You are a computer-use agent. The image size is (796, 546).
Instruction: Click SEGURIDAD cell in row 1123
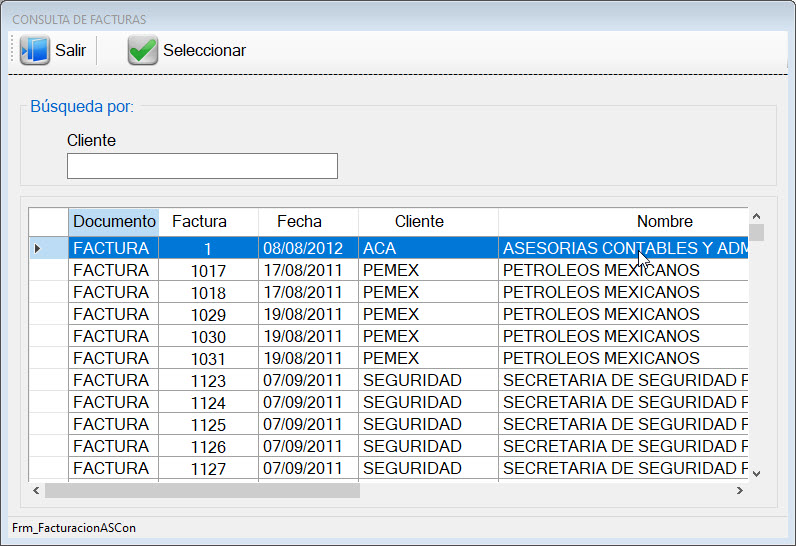point(428,380)
